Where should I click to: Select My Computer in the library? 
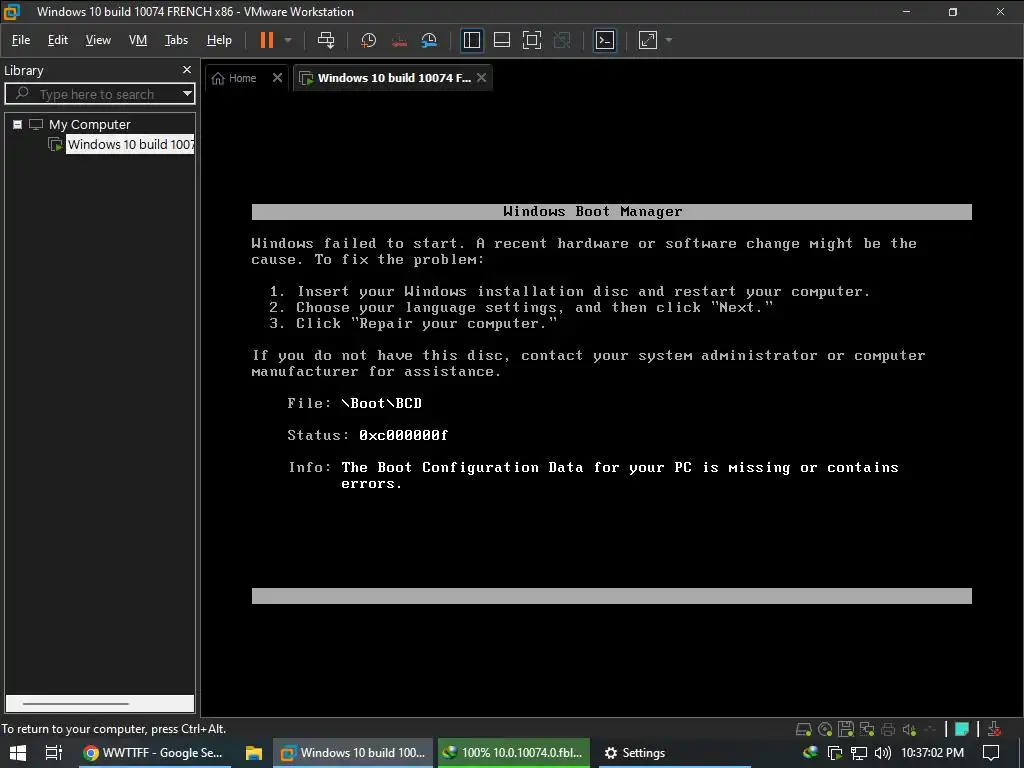point(89,124)
